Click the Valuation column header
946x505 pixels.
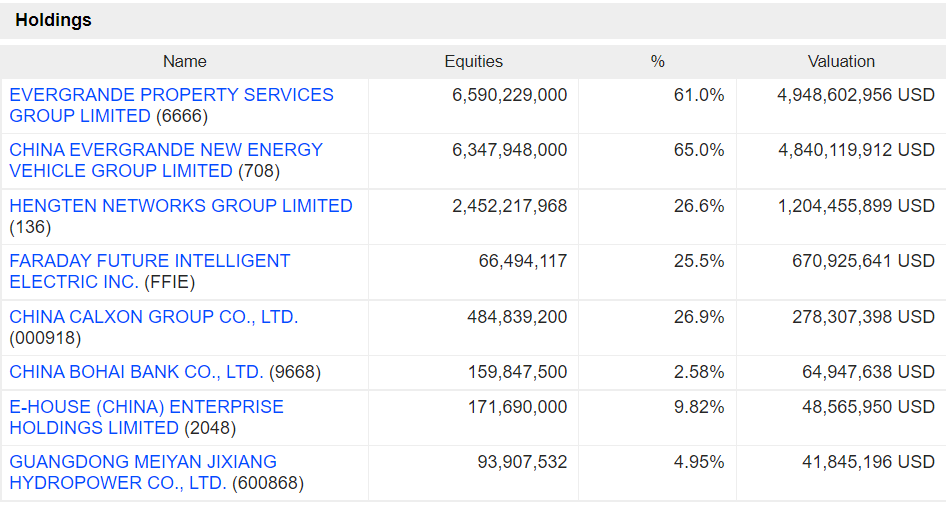[x=841, y=62]
